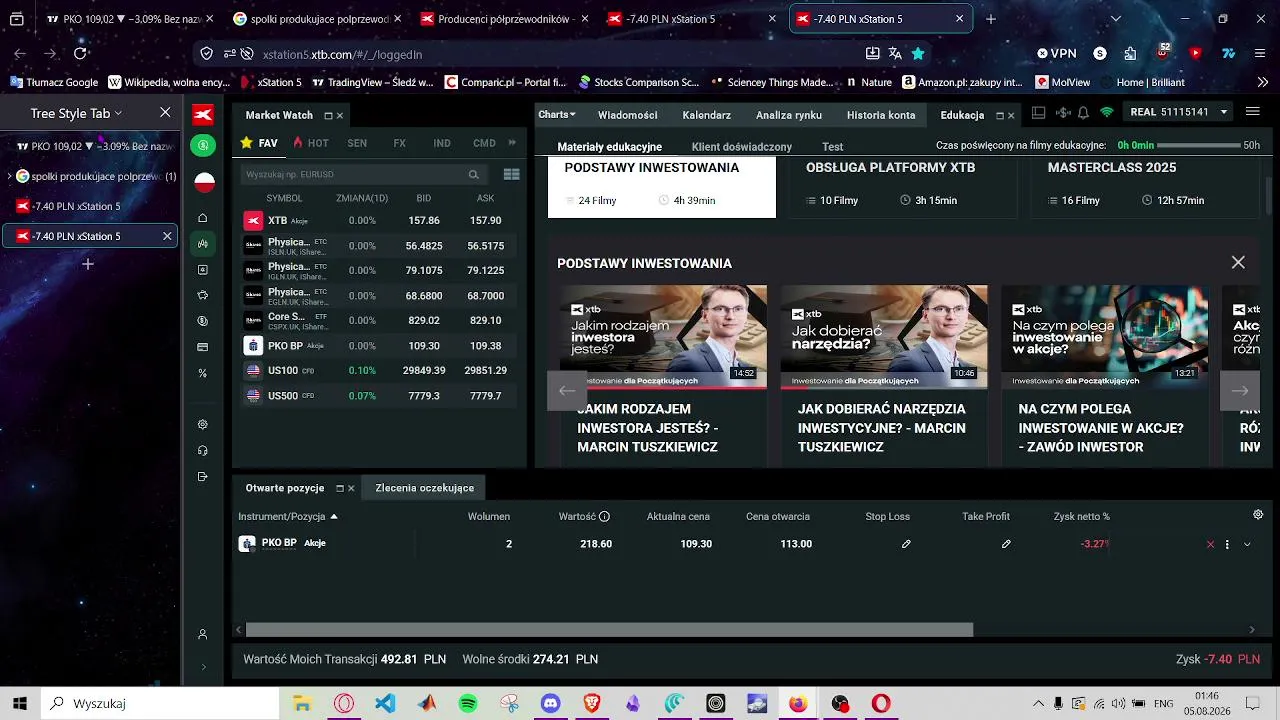Screen dimensions: 1280x720
Task: Open Discord from the taskbar
Action: click(550, 704)
